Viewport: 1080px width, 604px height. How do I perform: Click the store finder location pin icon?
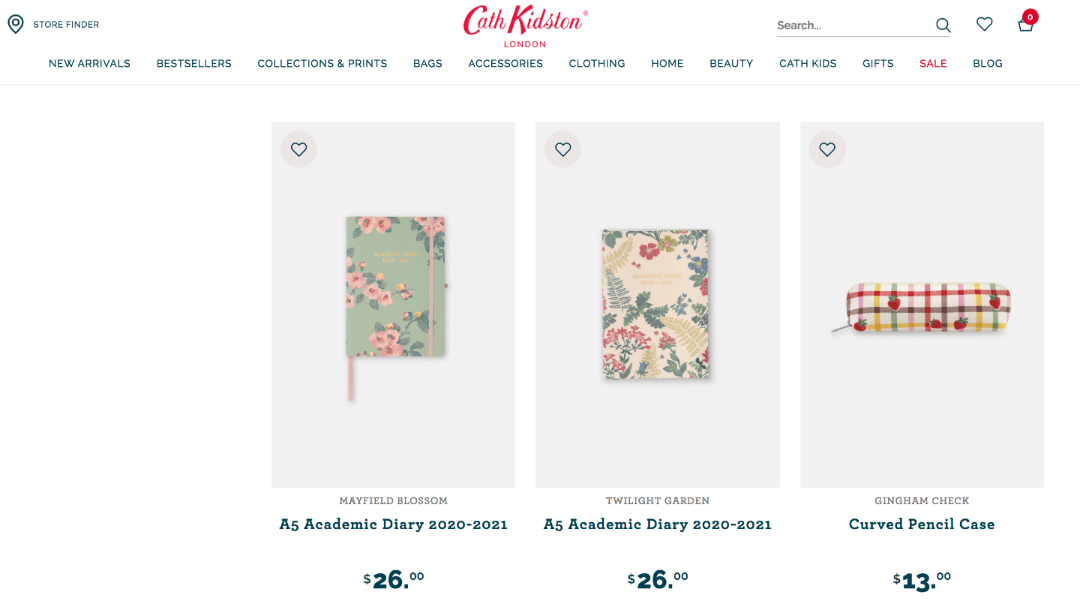(x=16, y=24)
